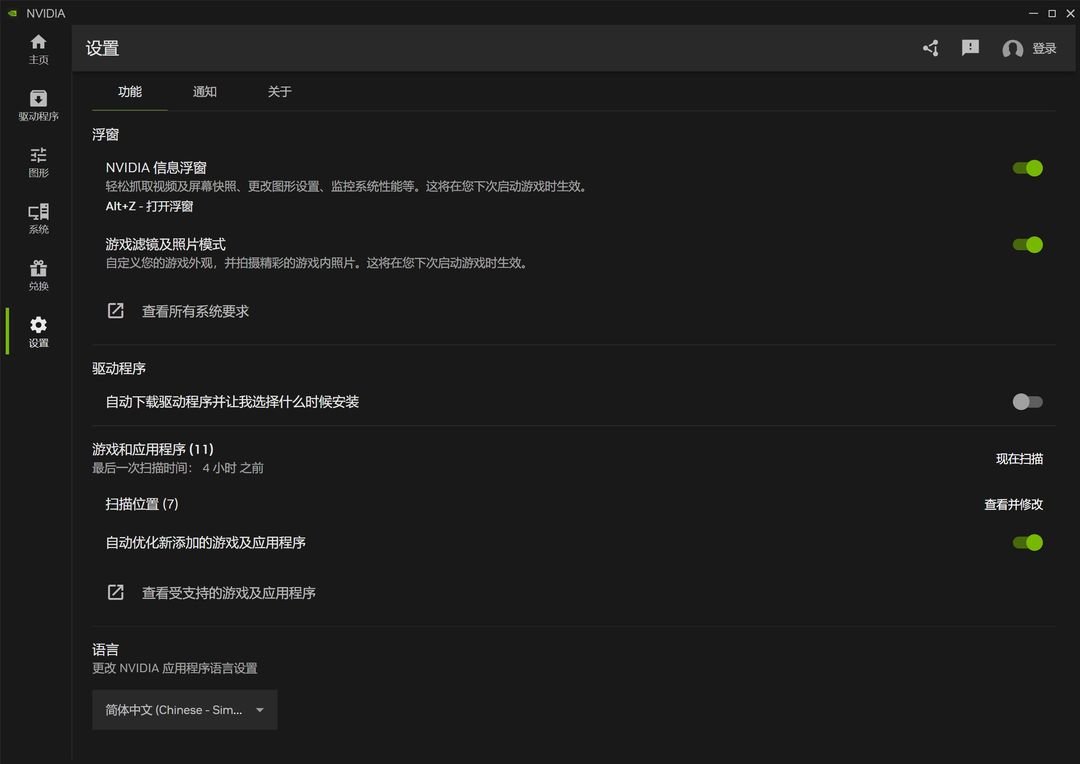The height and width of the screenshot is (764, 1080).
Task: Open the 主页 home sidebar icon
Action: (39, 43)
